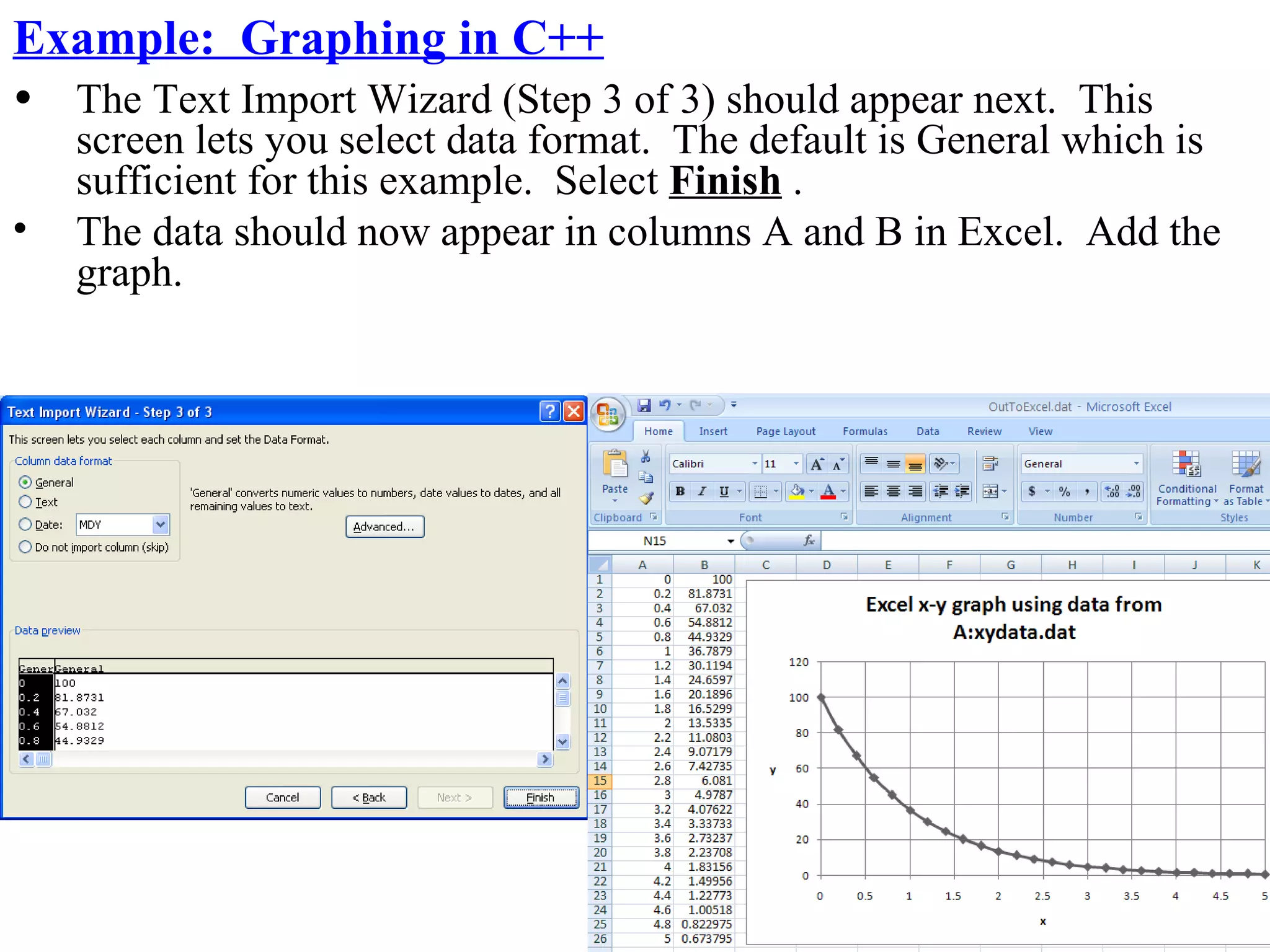Click the Redo arrow in Quick Access toolbar
Image resolution: width=1270 pixels, height=952 pixels.
click(x=695, y=405)
